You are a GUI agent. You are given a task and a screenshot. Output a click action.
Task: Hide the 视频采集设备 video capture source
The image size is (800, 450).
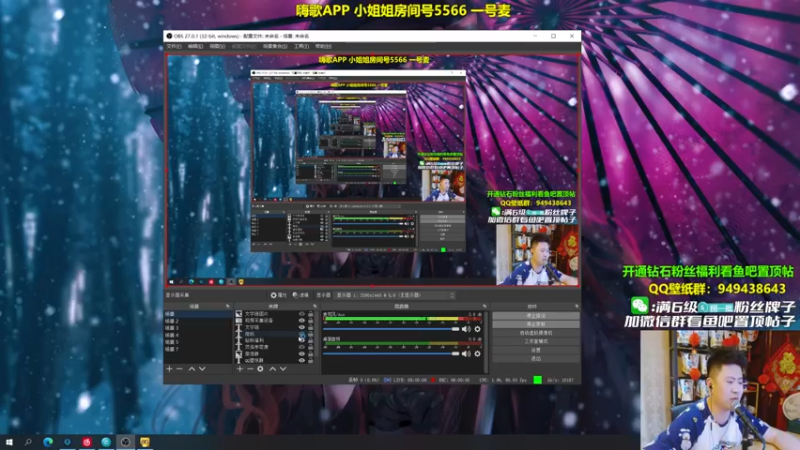(302, 320)
